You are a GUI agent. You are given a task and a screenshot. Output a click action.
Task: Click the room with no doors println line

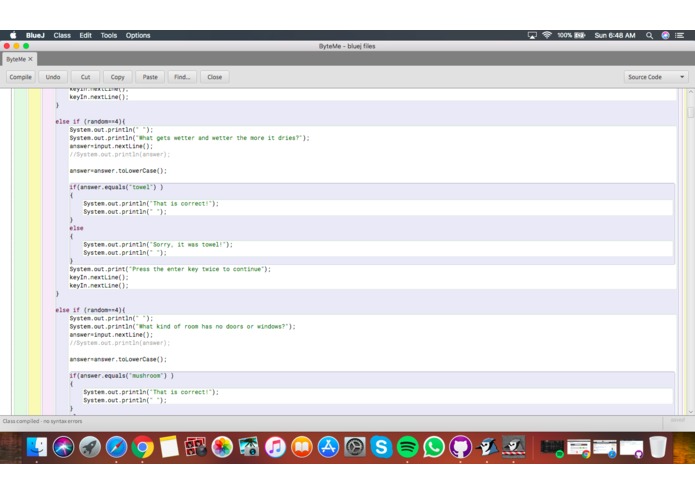click(182, 326)
